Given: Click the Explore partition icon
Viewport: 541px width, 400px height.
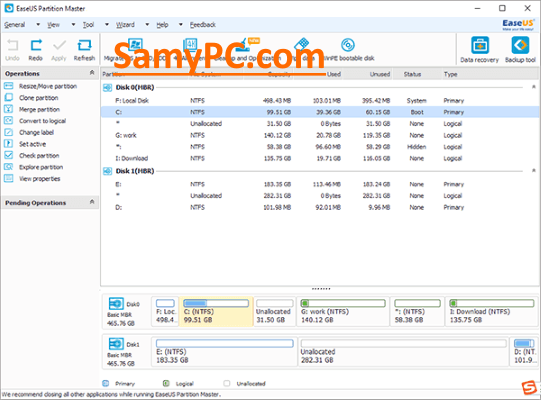Looking at the screenshot, I should click(x=9, y=167).
